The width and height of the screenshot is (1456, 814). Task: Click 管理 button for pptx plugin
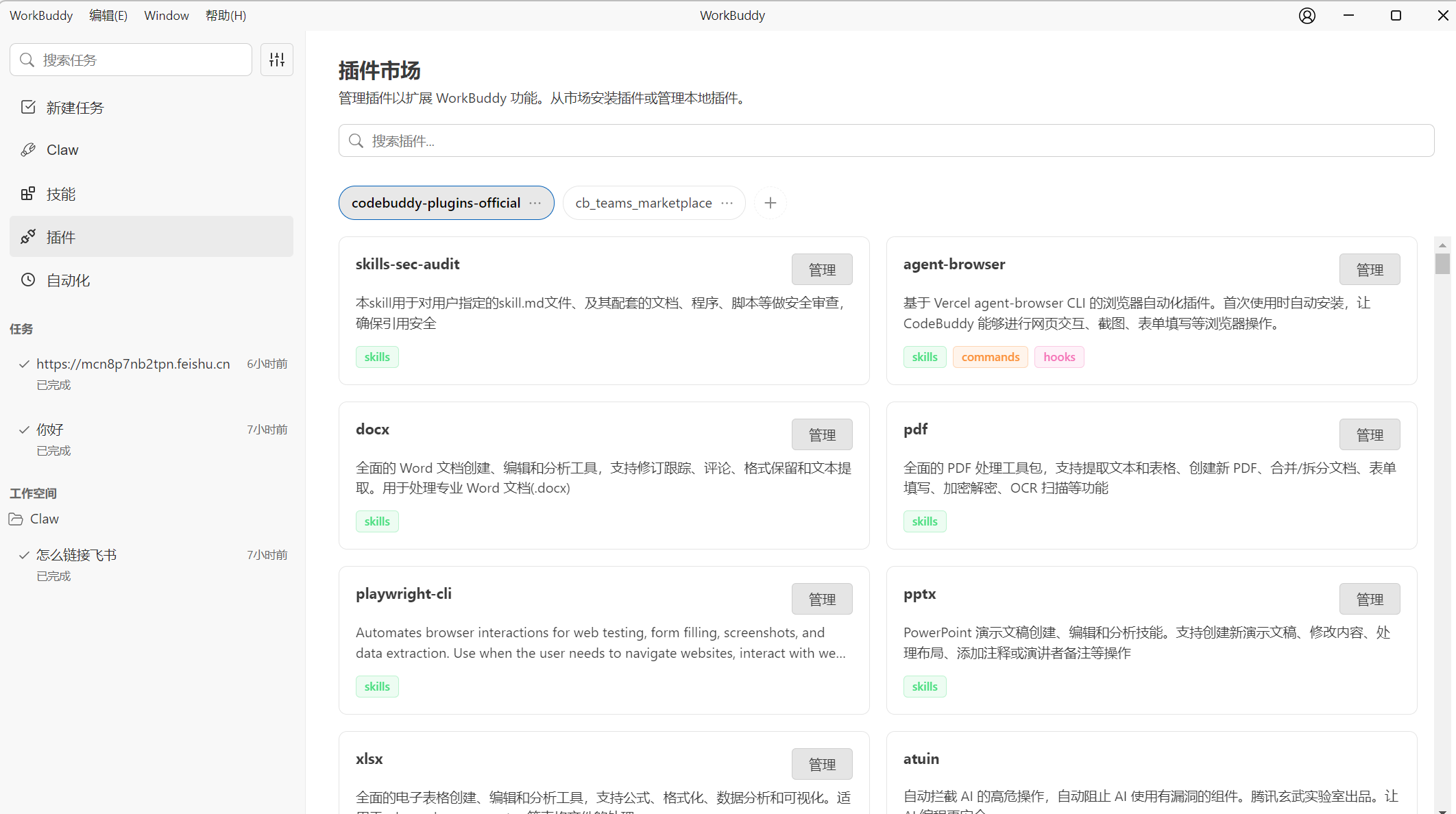point(1369,599)
